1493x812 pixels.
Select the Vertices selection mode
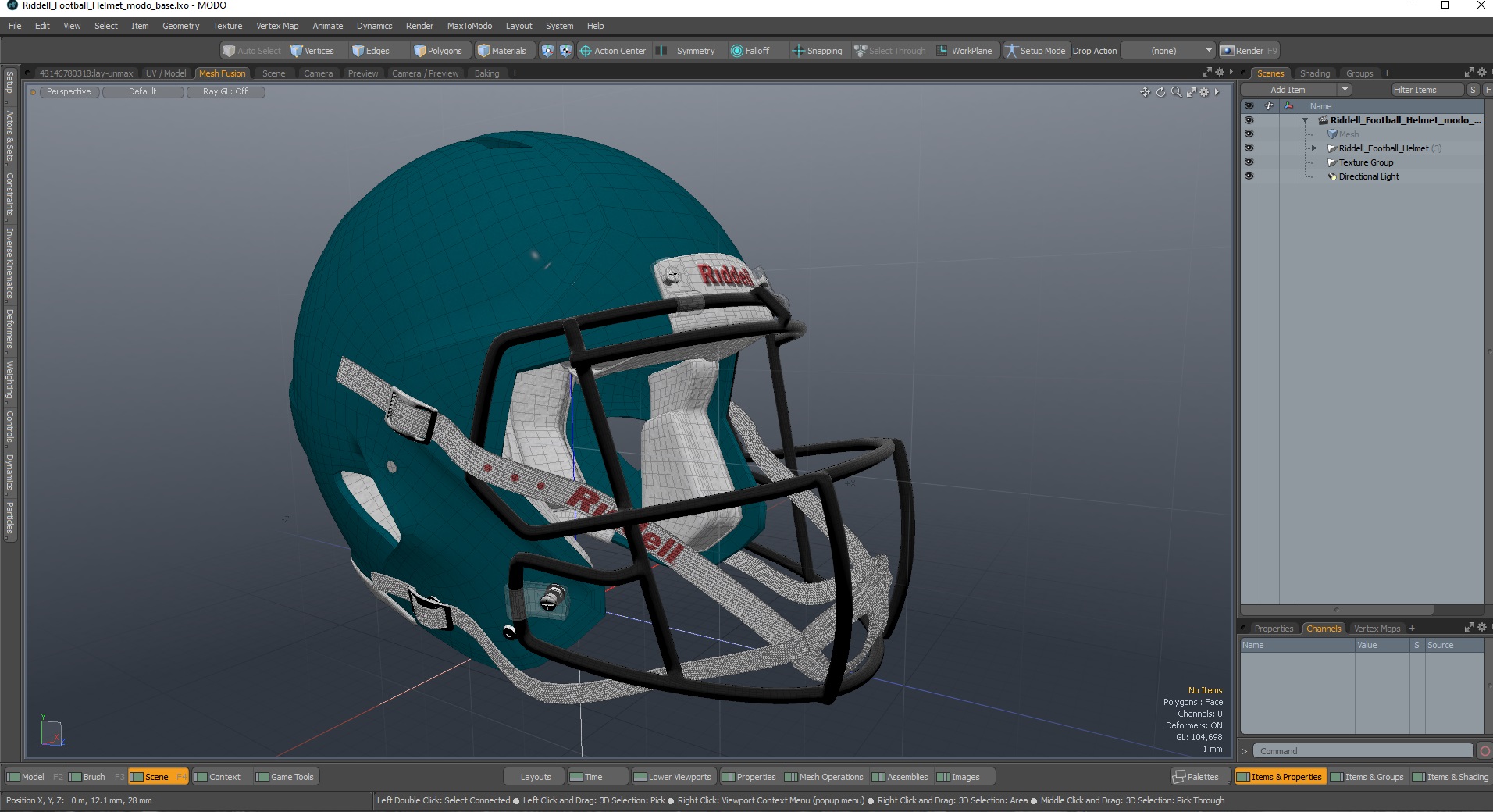coord(312,51)
